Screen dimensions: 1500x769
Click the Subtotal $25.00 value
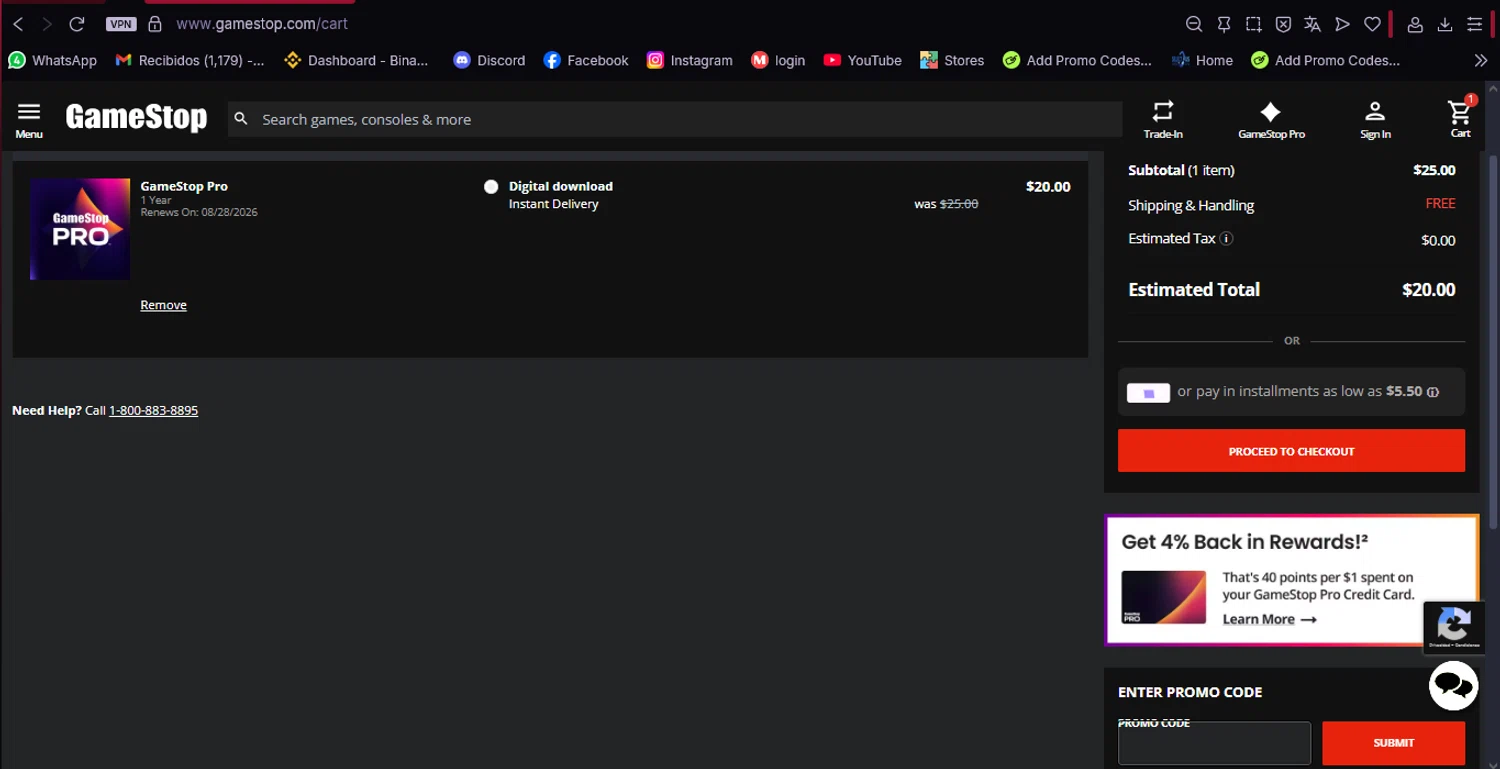[1434, 170]
